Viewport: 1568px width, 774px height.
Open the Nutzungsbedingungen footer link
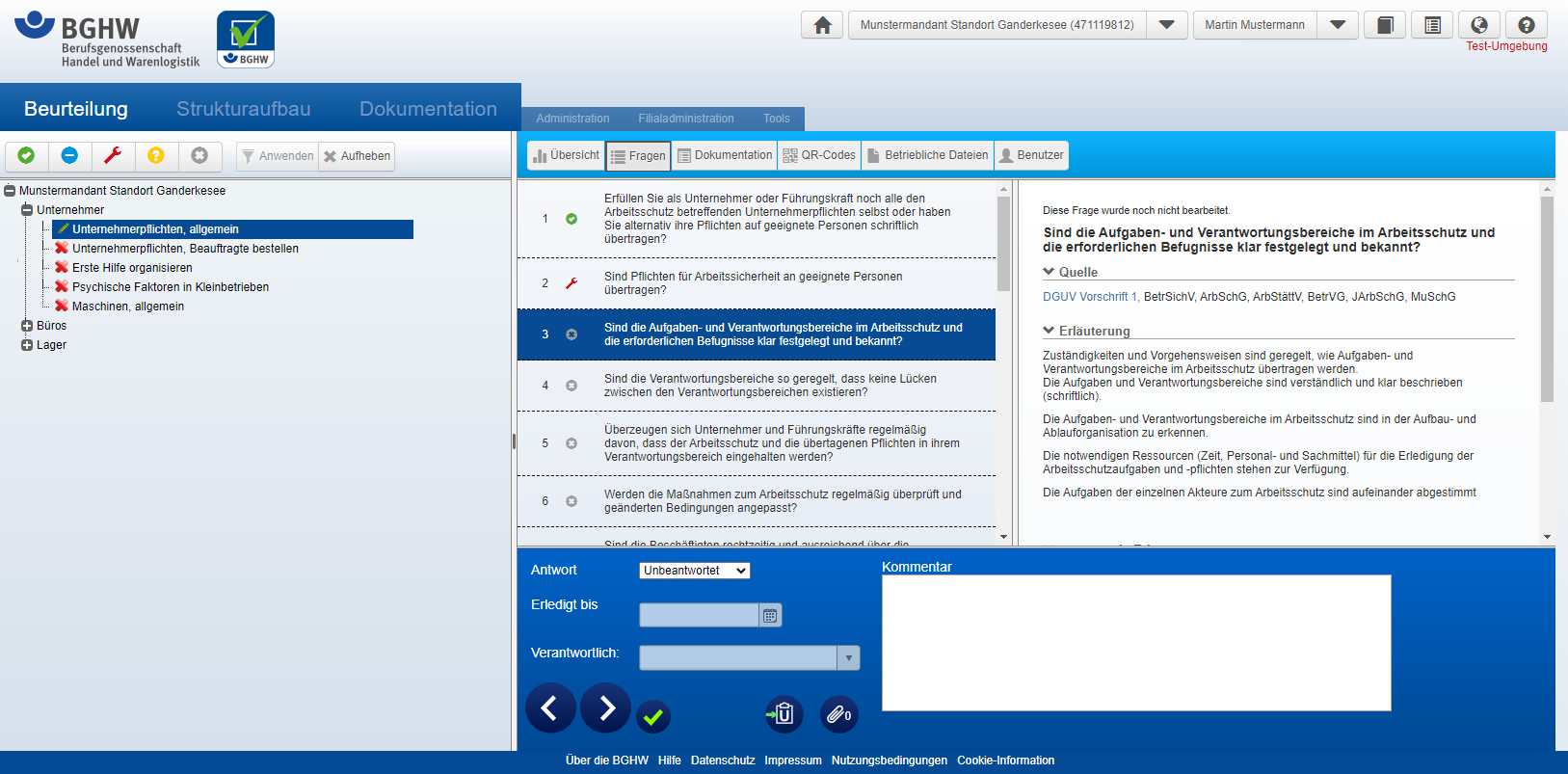pos(890,761)
